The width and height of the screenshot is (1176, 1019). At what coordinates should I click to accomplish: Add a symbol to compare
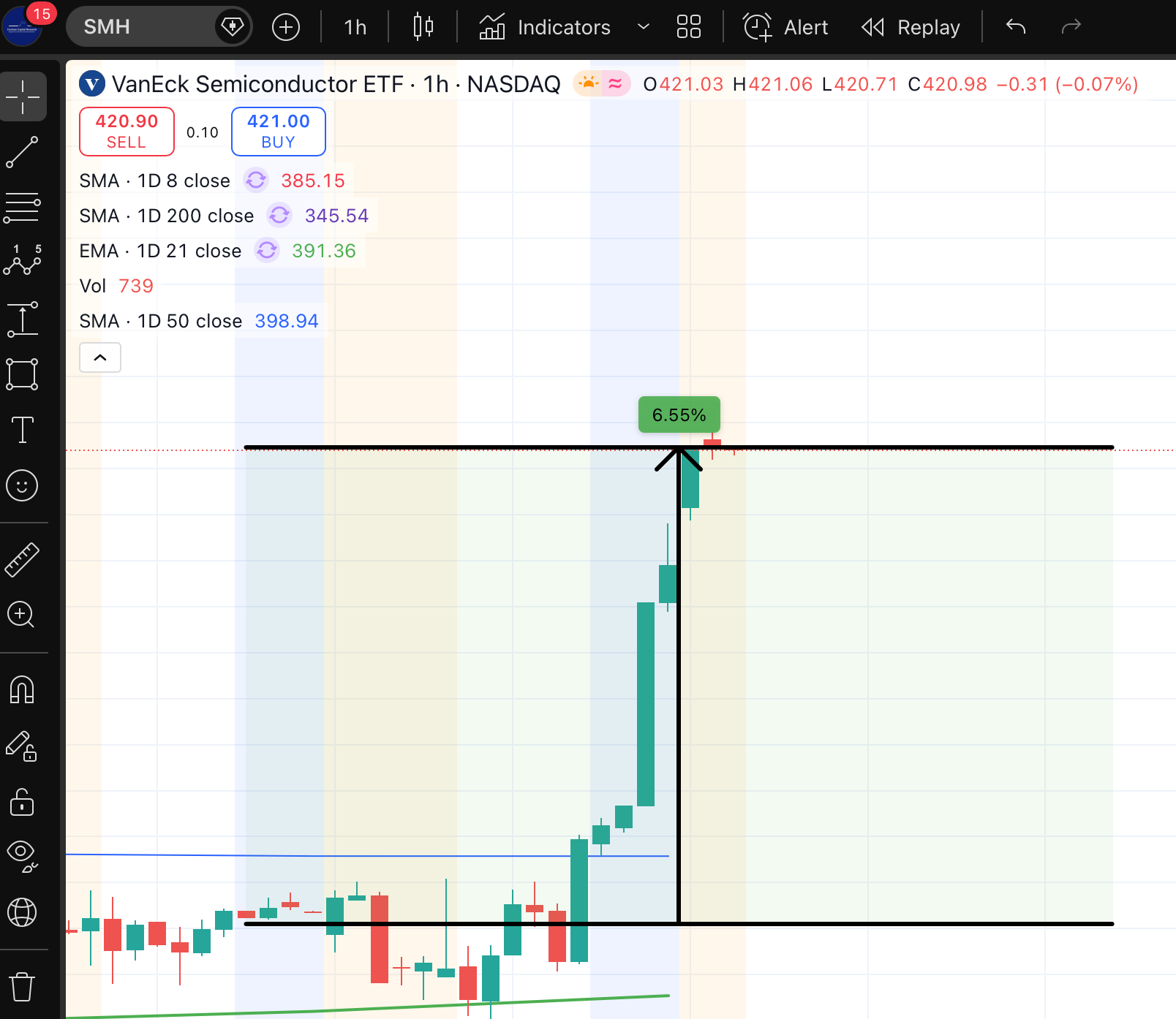(286, 27)
